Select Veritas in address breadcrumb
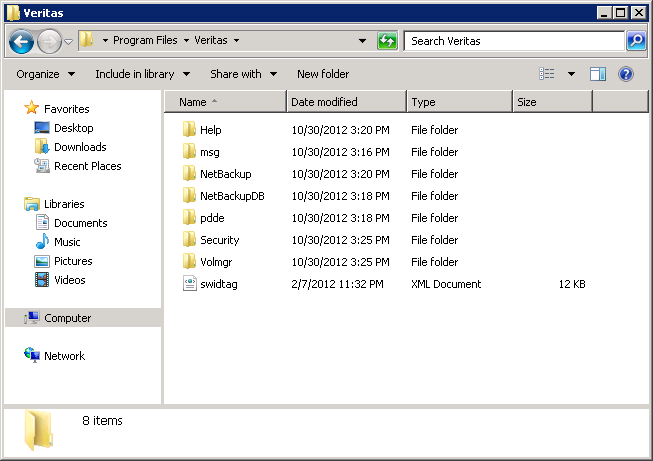The image size is (653, 461). (211, 40)
